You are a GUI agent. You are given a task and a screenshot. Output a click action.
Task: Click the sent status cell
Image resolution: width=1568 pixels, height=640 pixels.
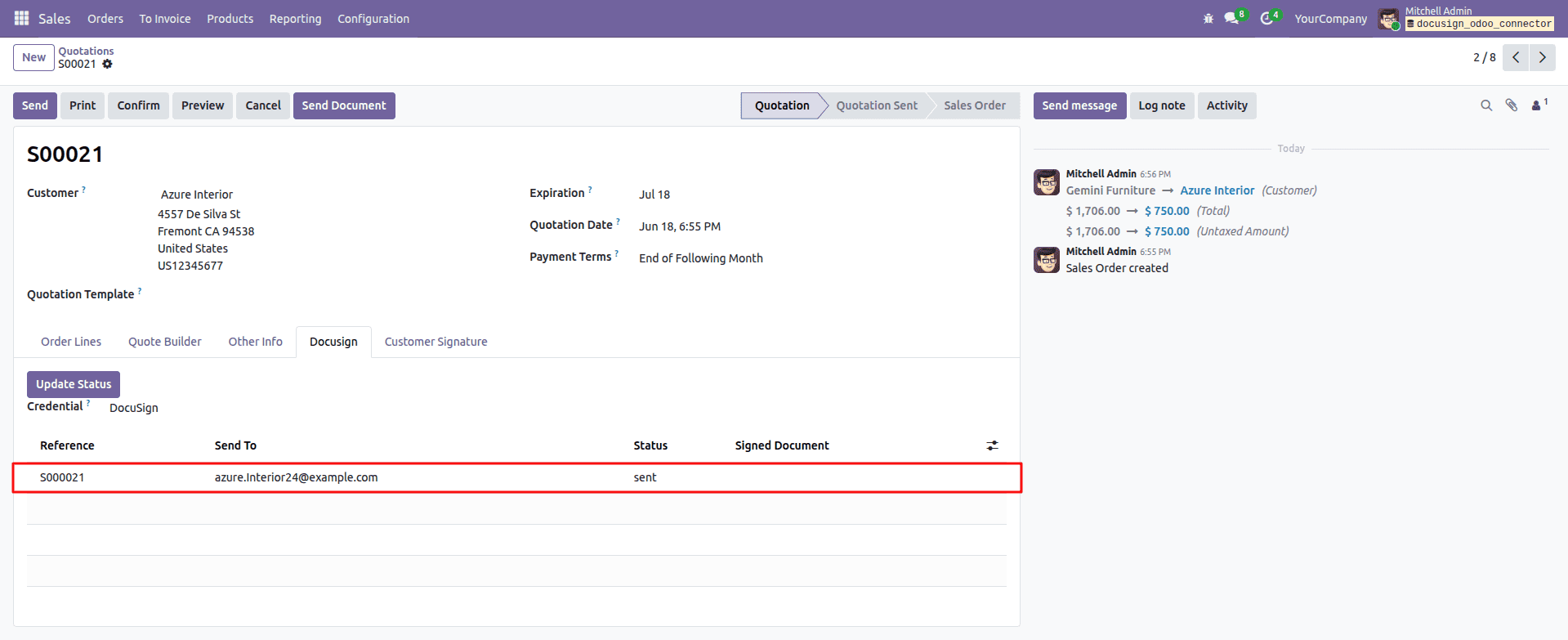tap(645, 477)
